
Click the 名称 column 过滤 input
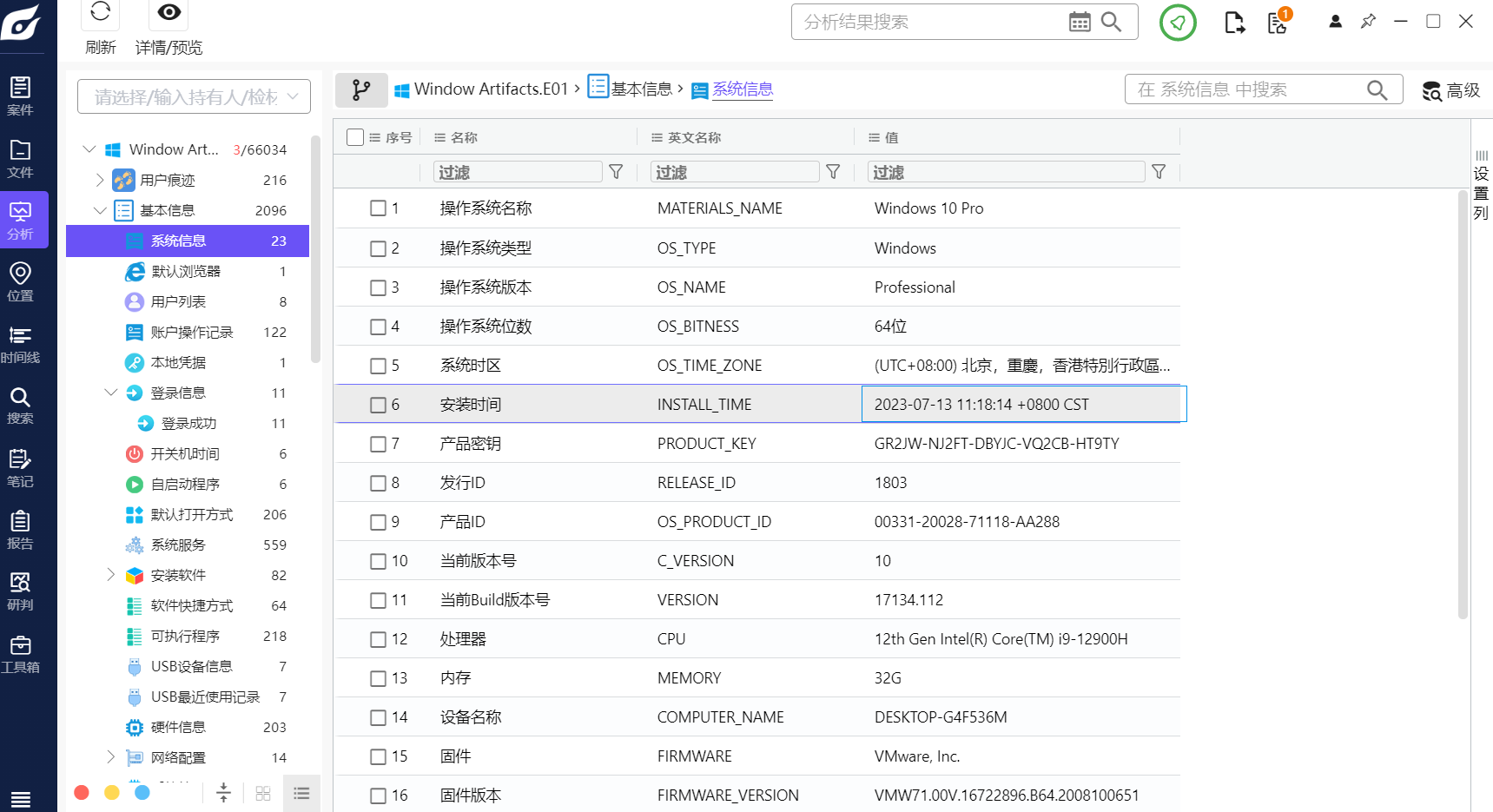[518, 172]
